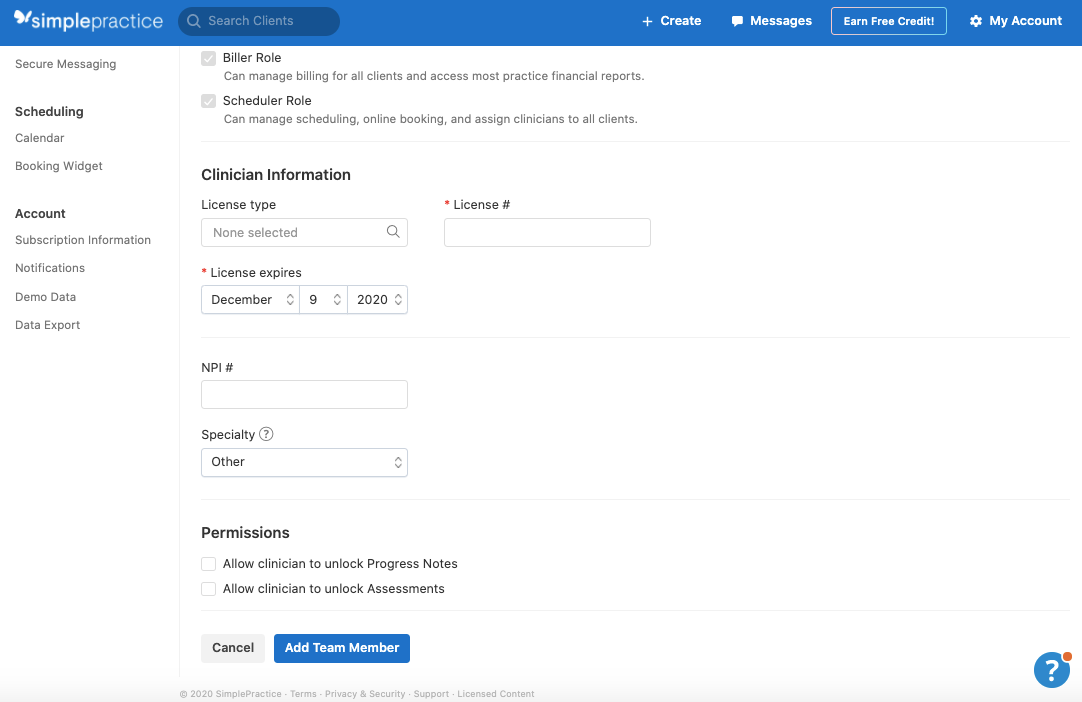Click the Add Team Member button
This screenshot has height=702, width=1082.
(341, 648)
